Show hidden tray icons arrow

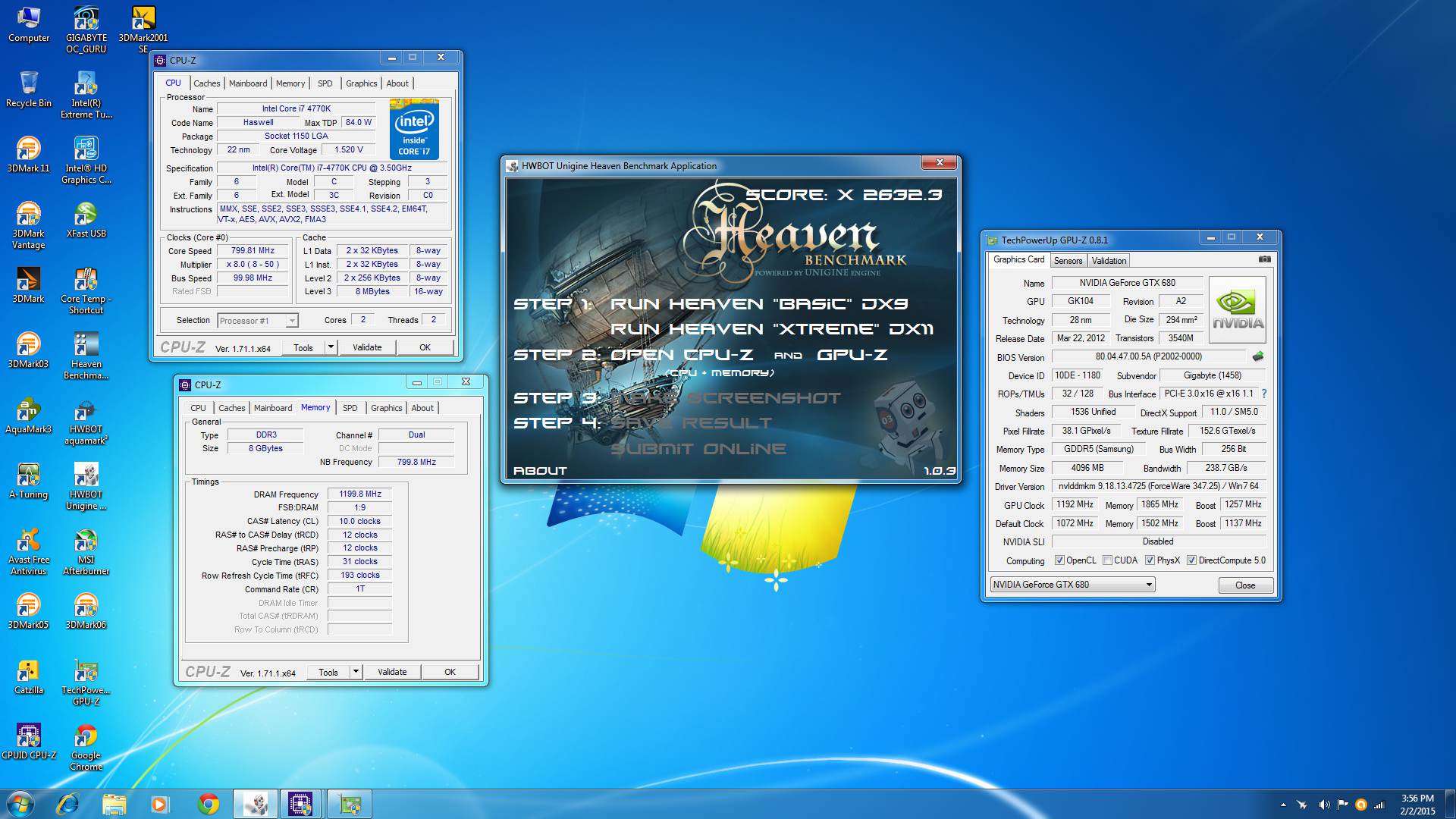pyautogui.click(x=1283, y=805)
